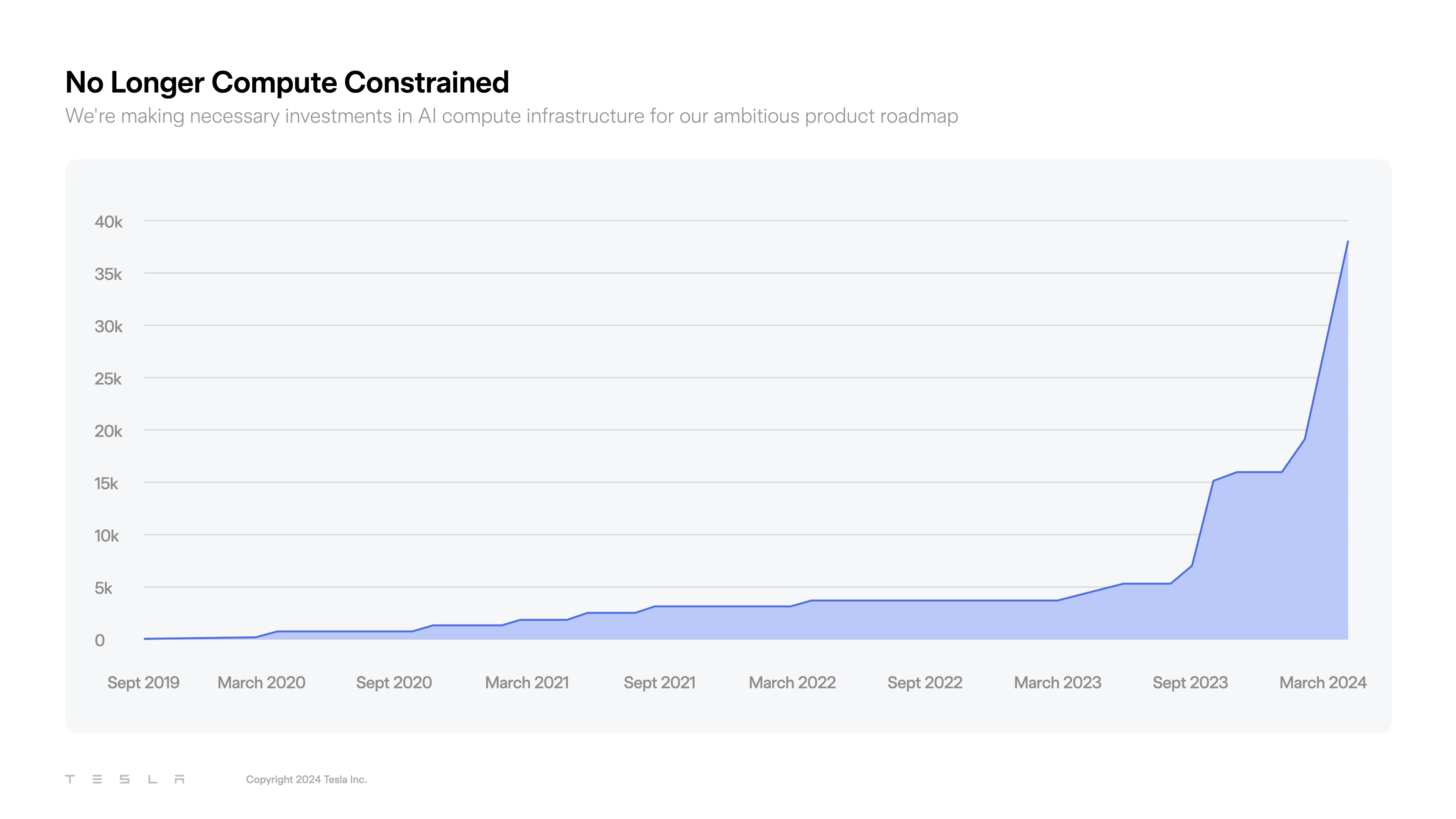This screenshot has width=1456, height=819.
Task: Click the 5k y-axis label
Action: point(104,588)
